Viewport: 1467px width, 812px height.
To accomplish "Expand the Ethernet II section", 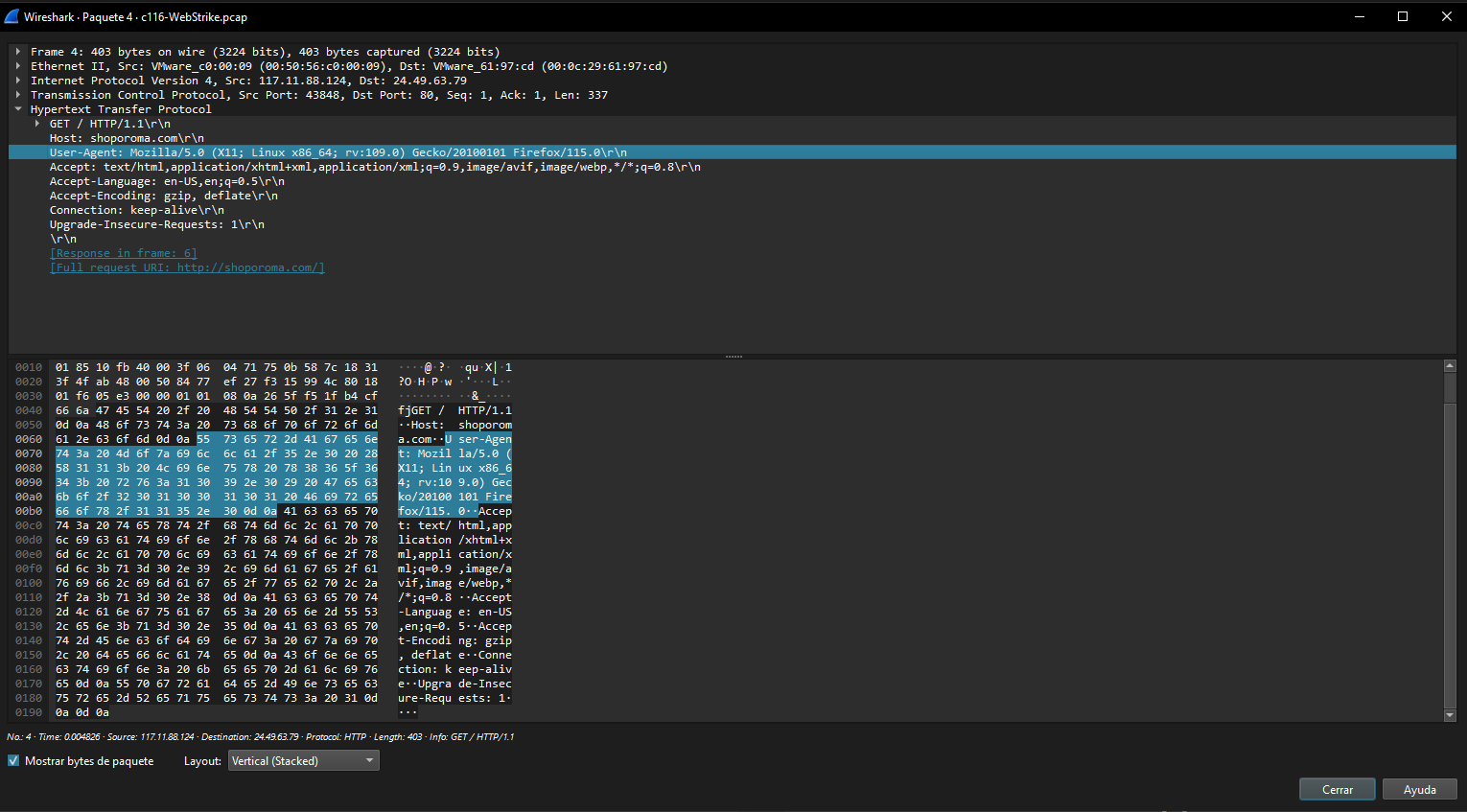I will click(x=18, y=66).
